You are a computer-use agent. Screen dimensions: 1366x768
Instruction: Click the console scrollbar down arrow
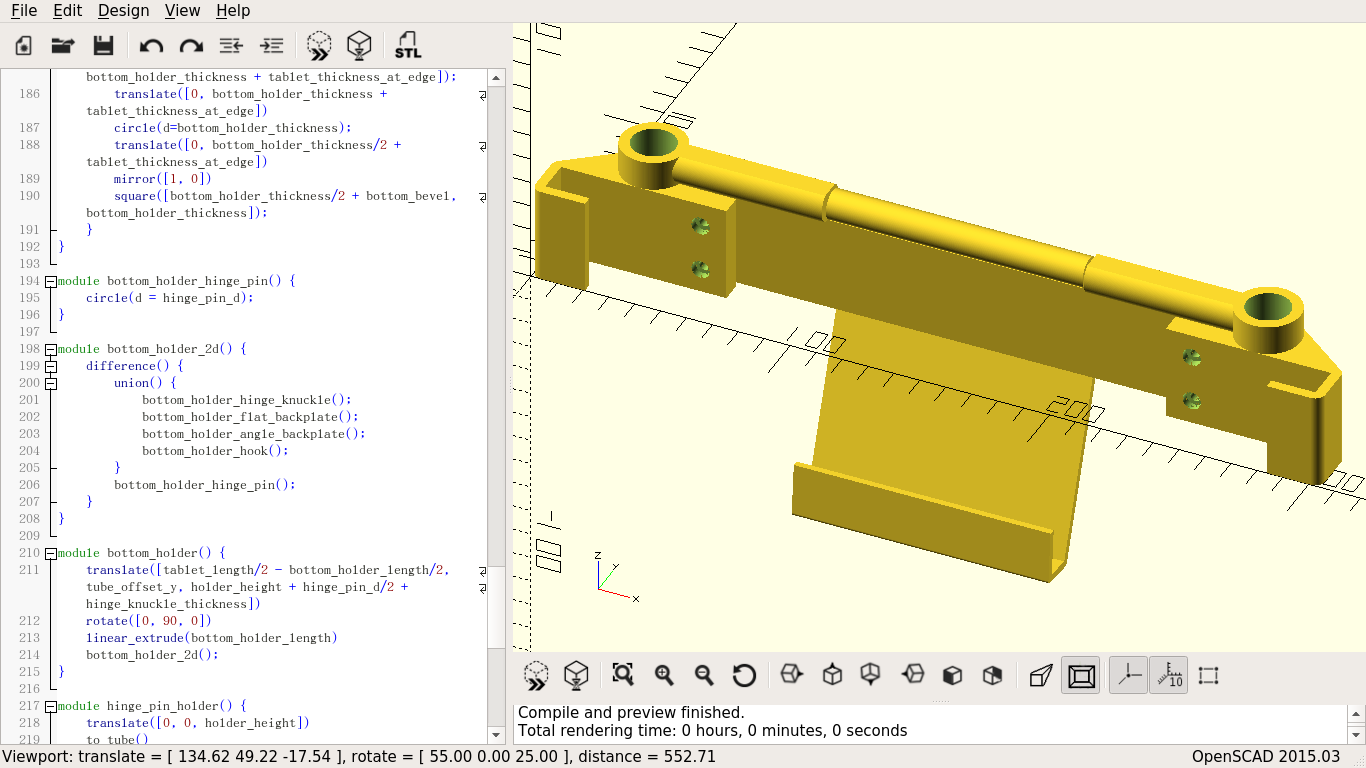[1356, 734]
